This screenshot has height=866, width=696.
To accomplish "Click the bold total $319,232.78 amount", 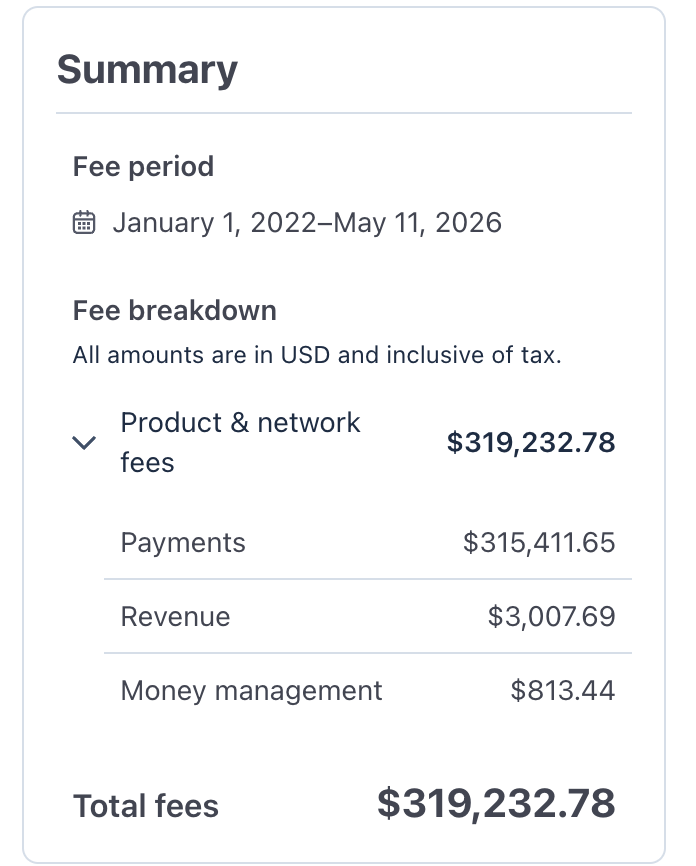I will [496, 804].
